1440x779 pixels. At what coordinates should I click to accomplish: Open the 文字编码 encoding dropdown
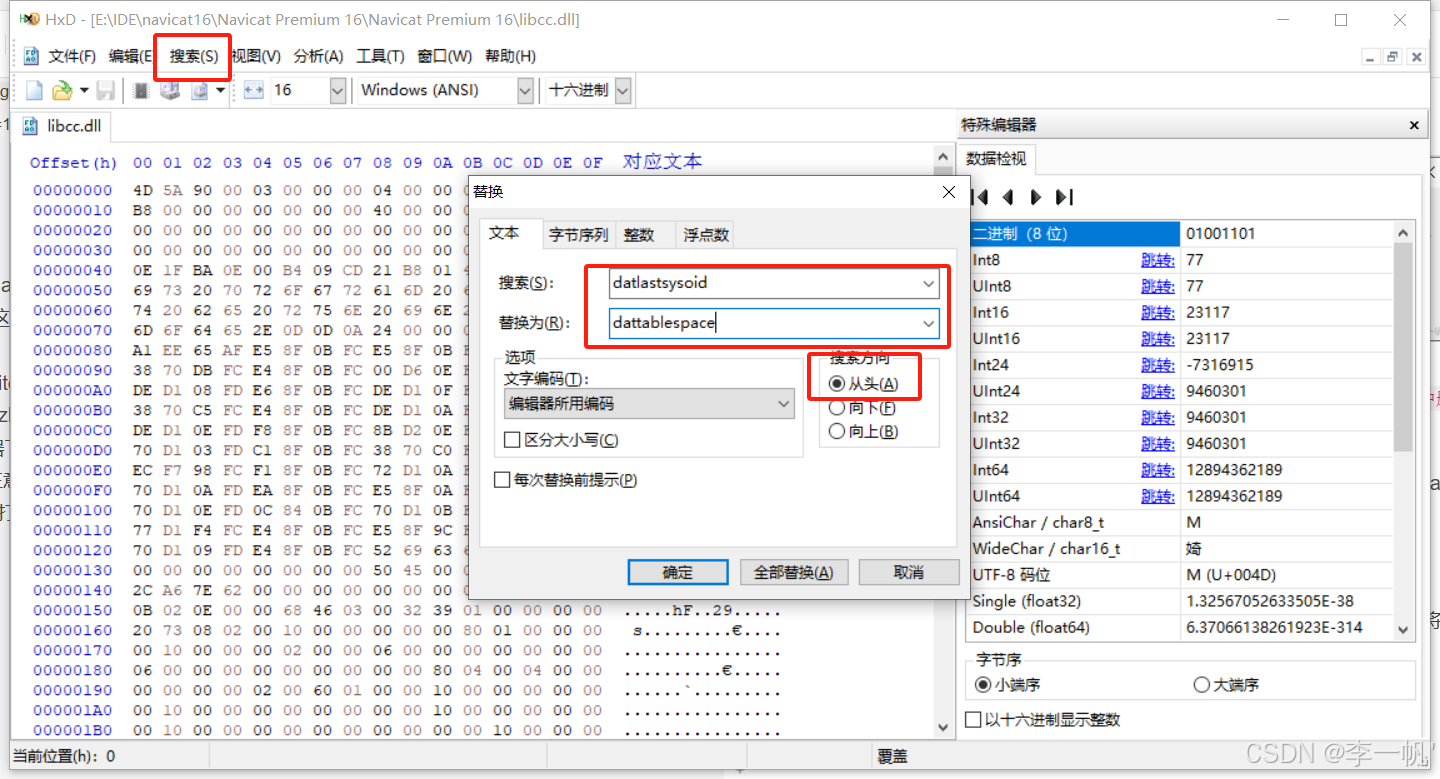point(649,404)
